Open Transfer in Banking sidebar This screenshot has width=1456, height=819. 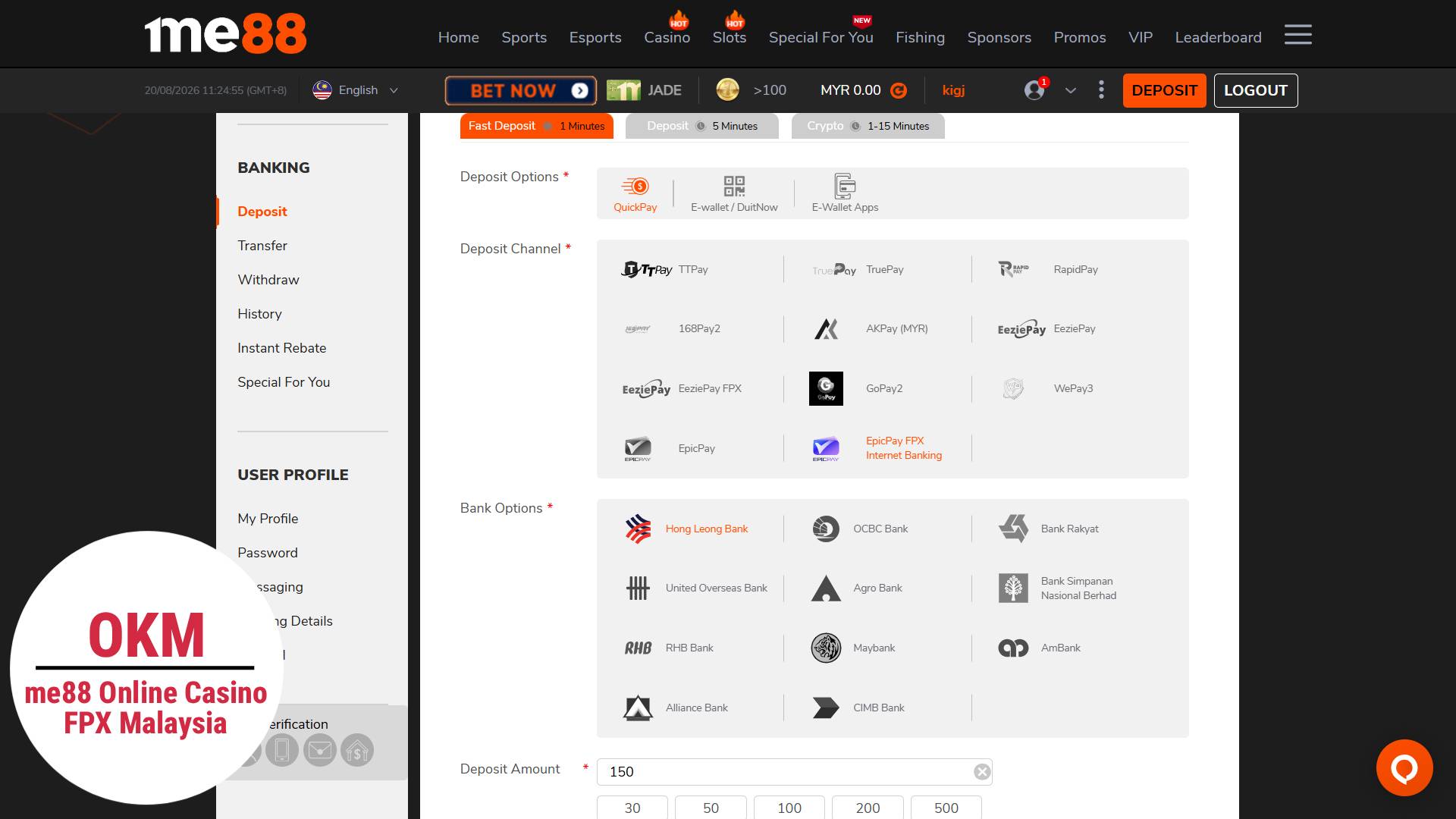(262, 246)
